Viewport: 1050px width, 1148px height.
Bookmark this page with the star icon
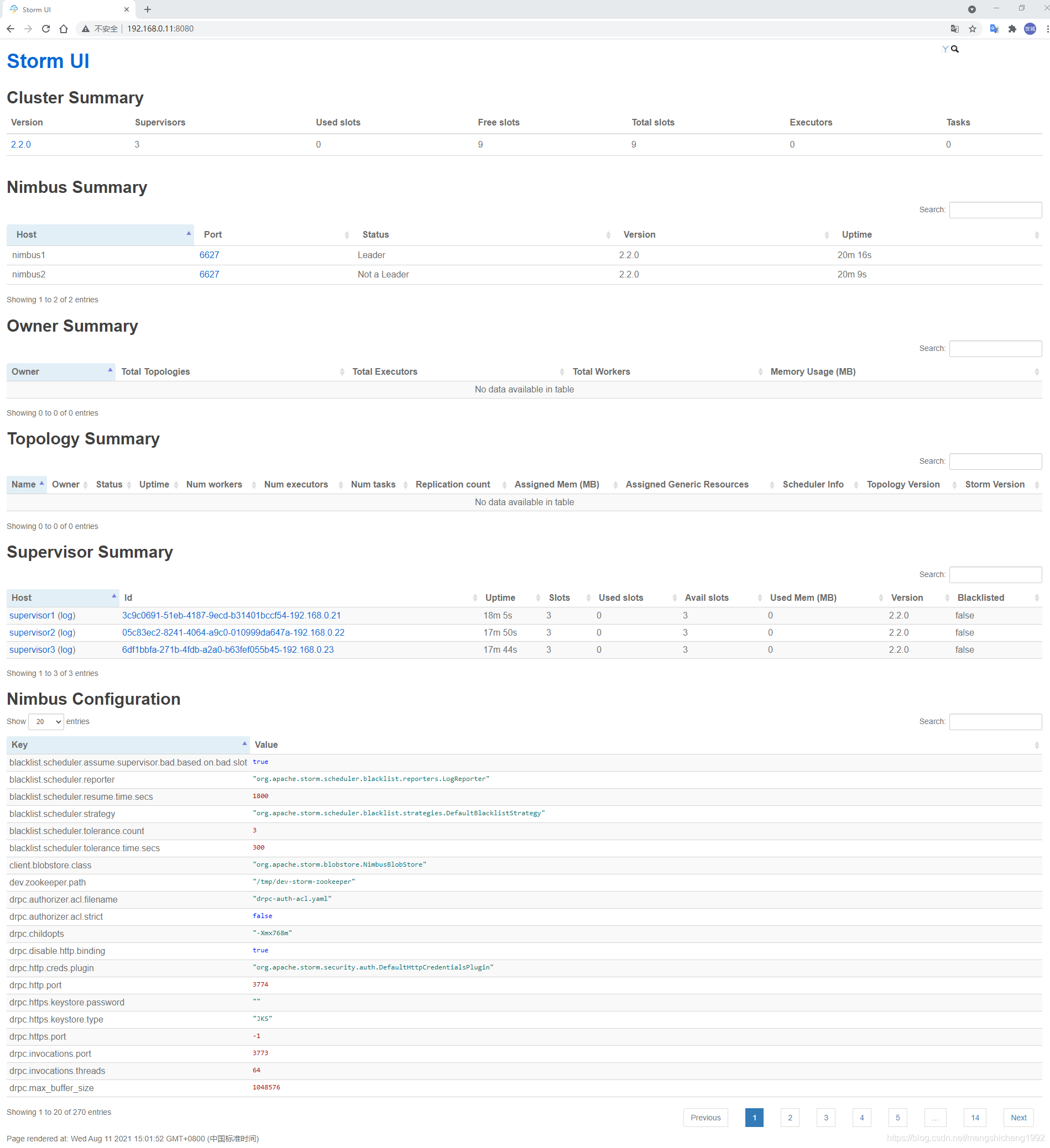pos(973,29)
